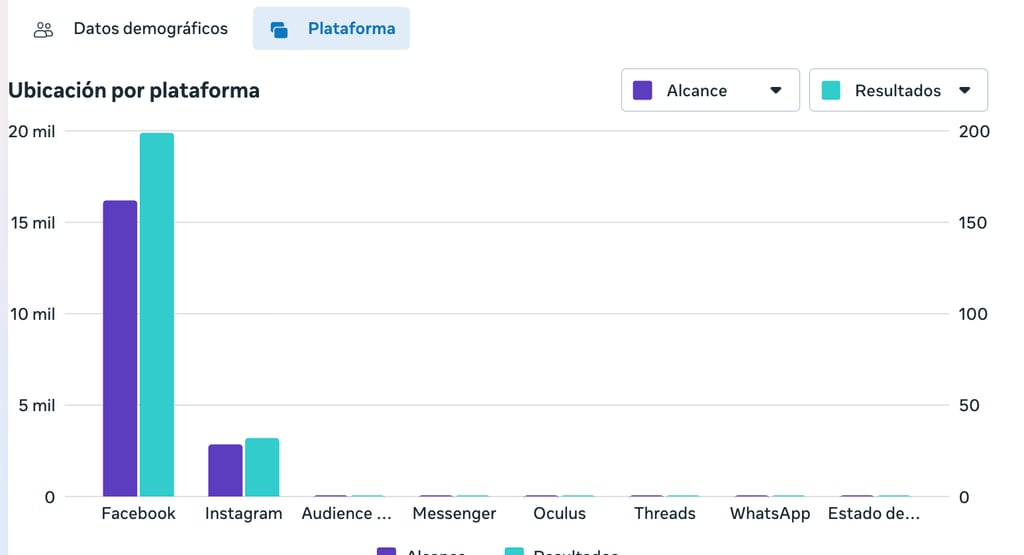Click the Plataforma tab icon
The height and width of the screenshot is (555, 1024).
(280, 29)
